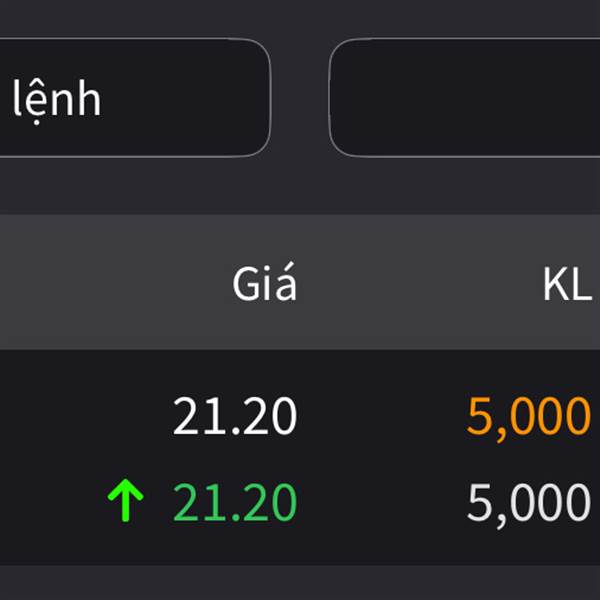Sort by the KL column header
This screenshot has width=600, height=600.
[x=567, y=284]
